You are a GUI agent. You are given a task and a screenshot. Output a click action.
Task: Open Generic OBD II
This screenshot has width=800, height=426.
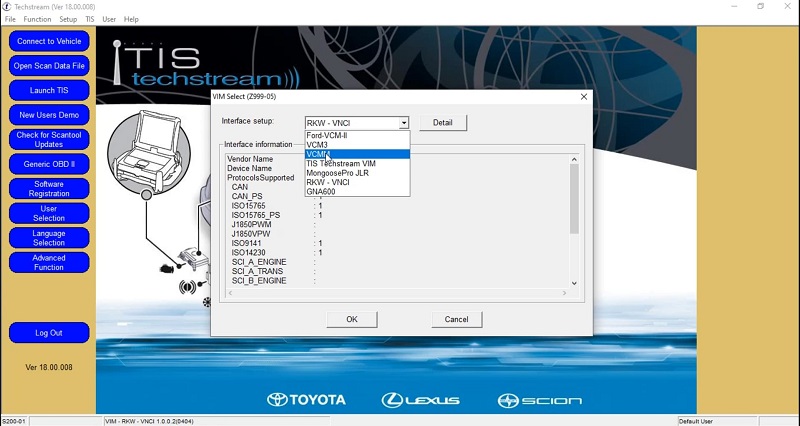[49, 164]
